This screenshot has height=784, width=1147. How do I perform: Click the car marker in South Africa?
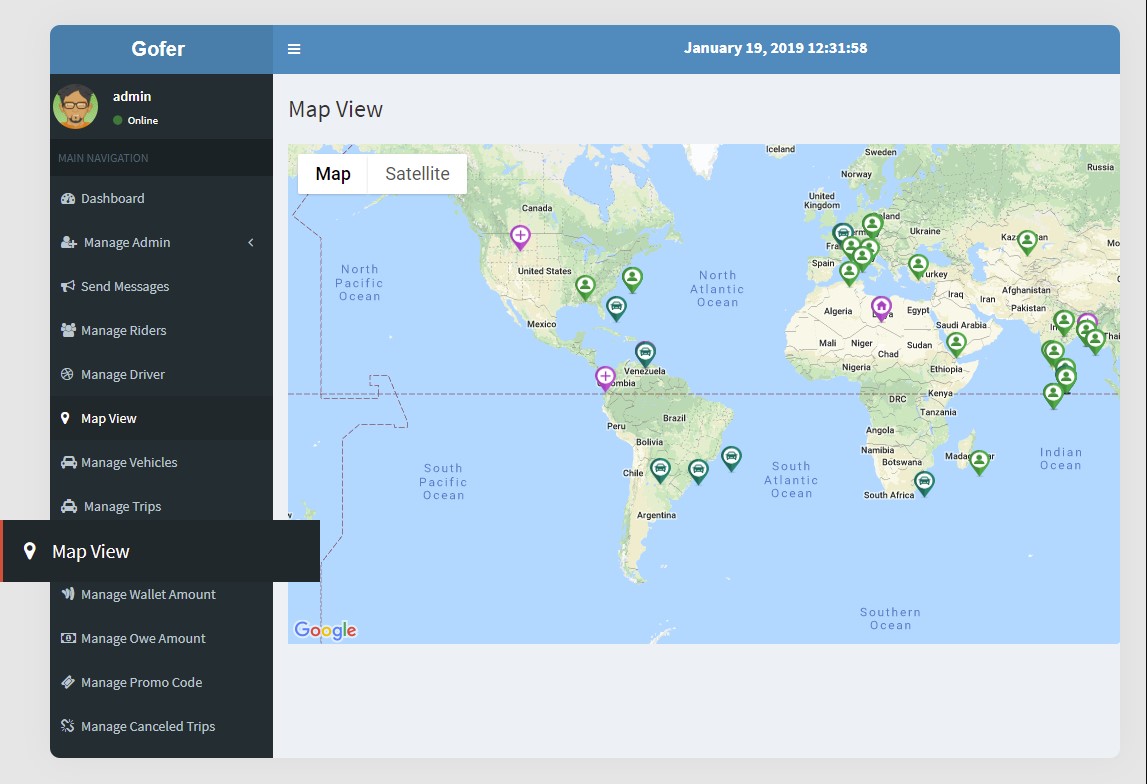click(x=925, y=482)
